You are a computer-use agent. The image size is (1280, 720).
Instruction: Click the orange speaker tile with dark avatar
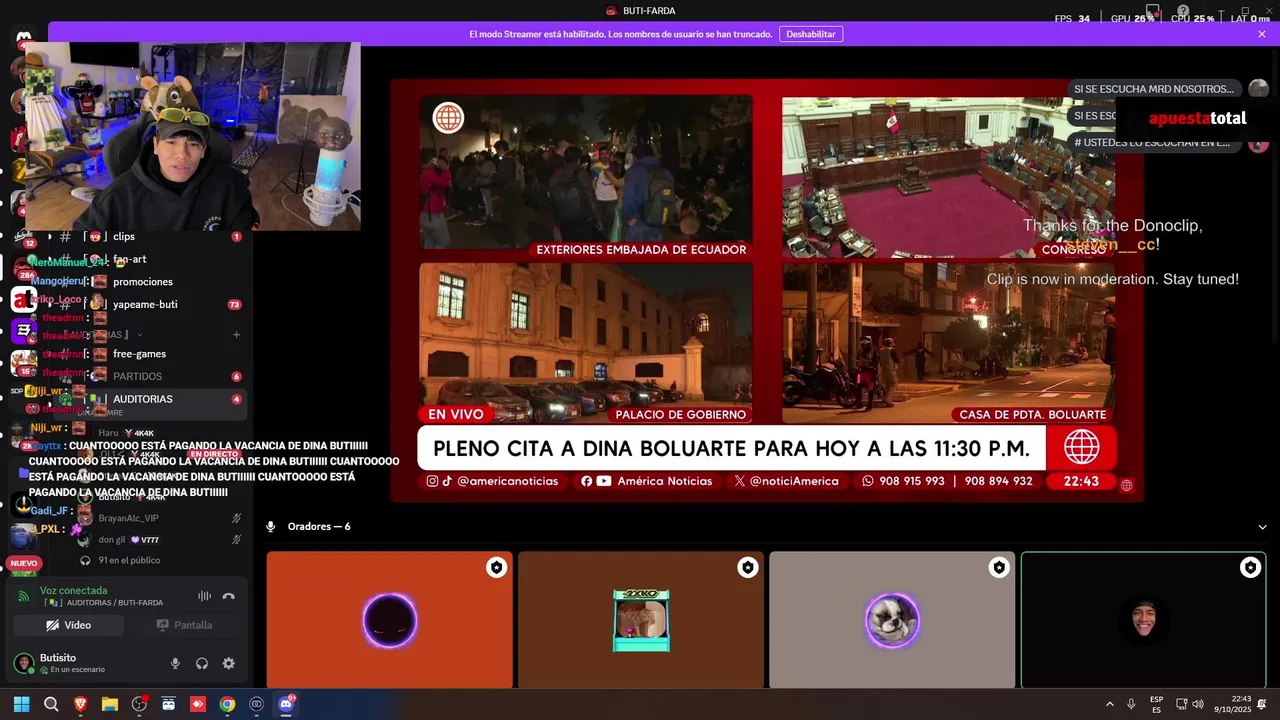pos(390,620)
